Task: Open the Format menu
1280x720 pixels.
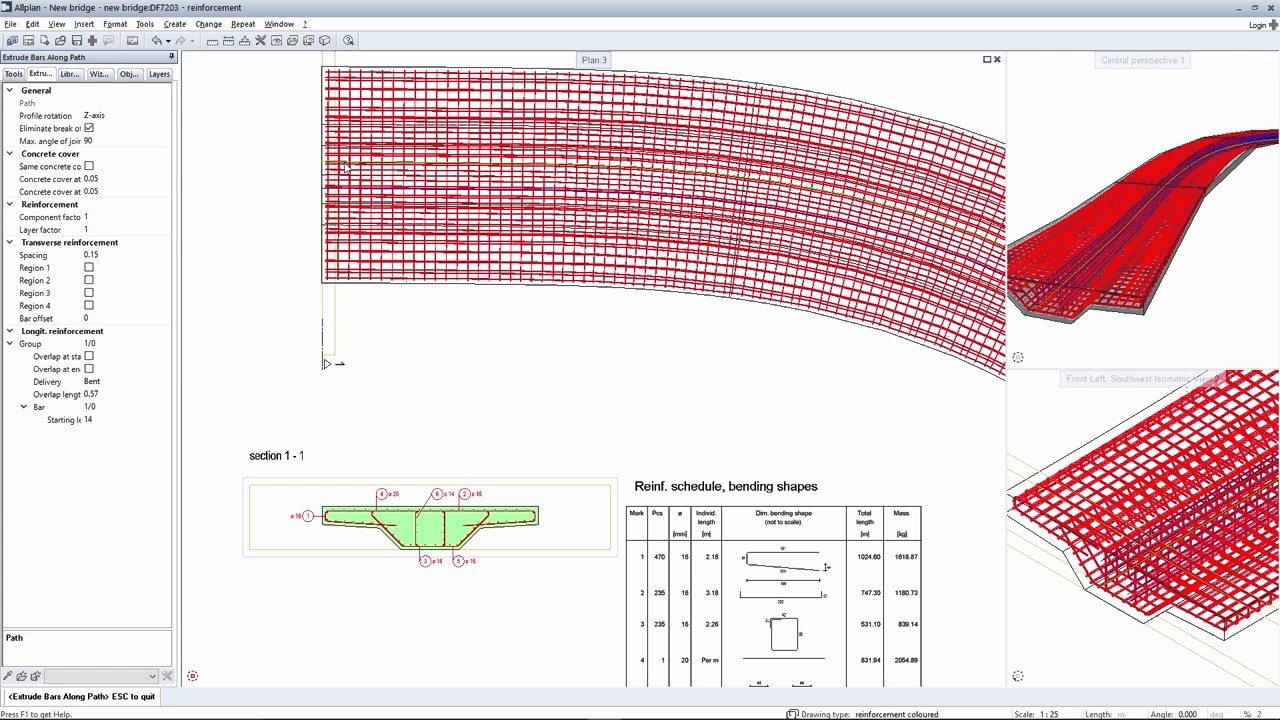Action: 115,24
